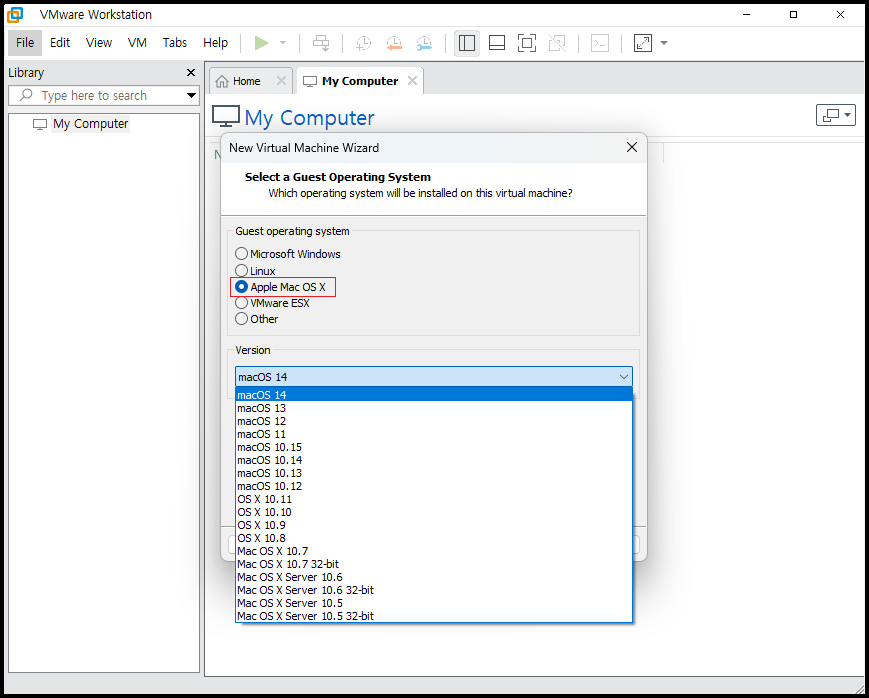Maximize the VMware Workstation window

click(794, 14)
